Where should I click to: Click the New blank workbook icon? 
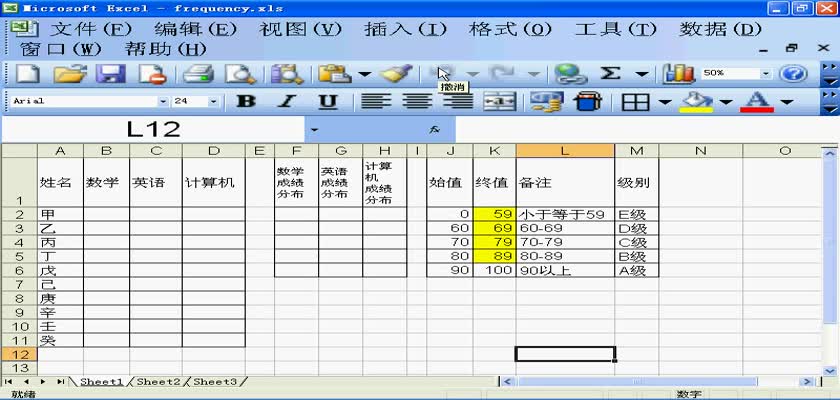coord(28,73)
